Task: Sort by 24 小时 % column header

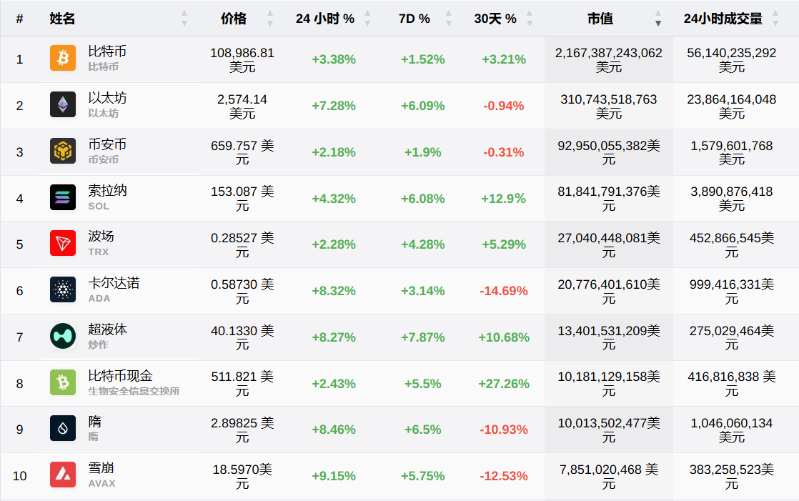Action: pyautogui.click(x=325, y=19)
